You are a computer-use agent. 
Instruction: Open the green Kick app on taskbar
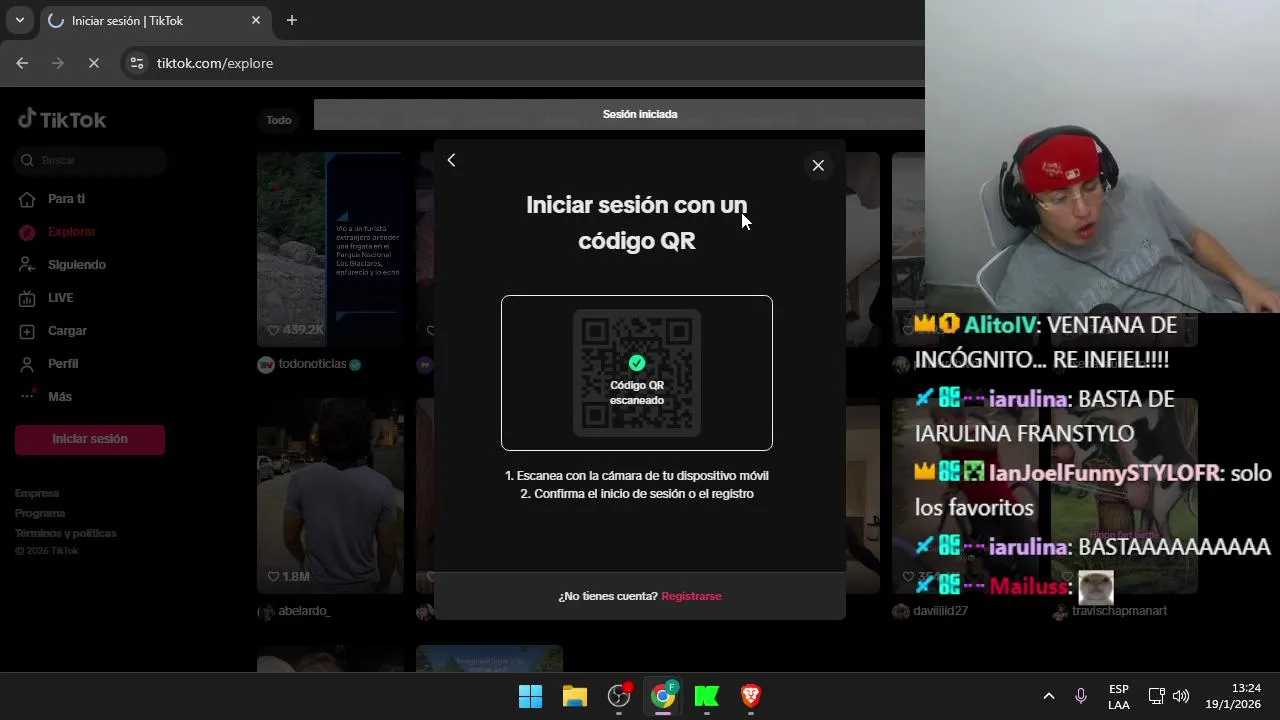pyautogui.click(x=707, y=696)
